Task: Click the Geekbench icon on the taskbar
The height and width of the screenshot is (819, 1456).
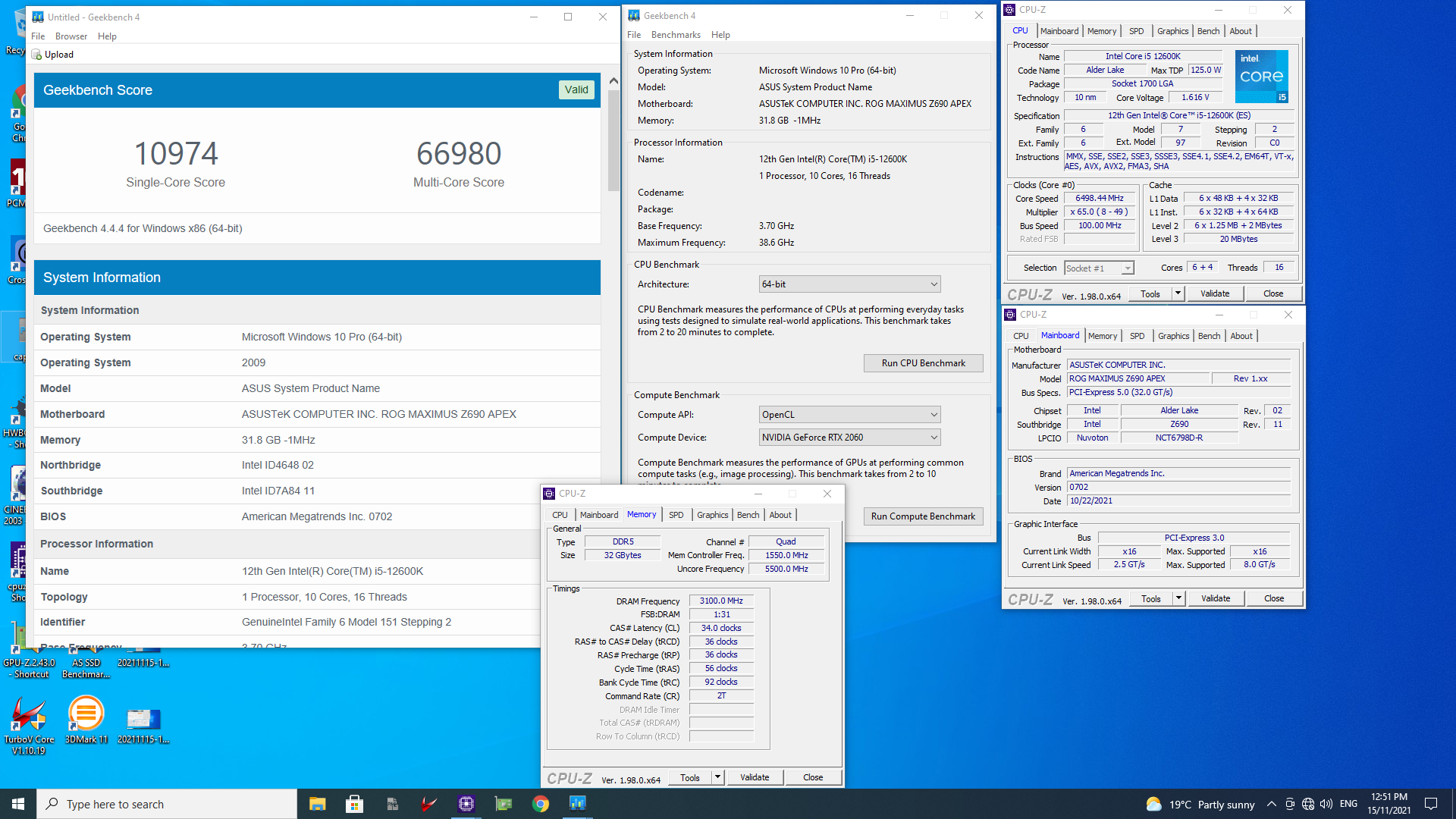Action: pyautogui.click(x=577, y=804)
